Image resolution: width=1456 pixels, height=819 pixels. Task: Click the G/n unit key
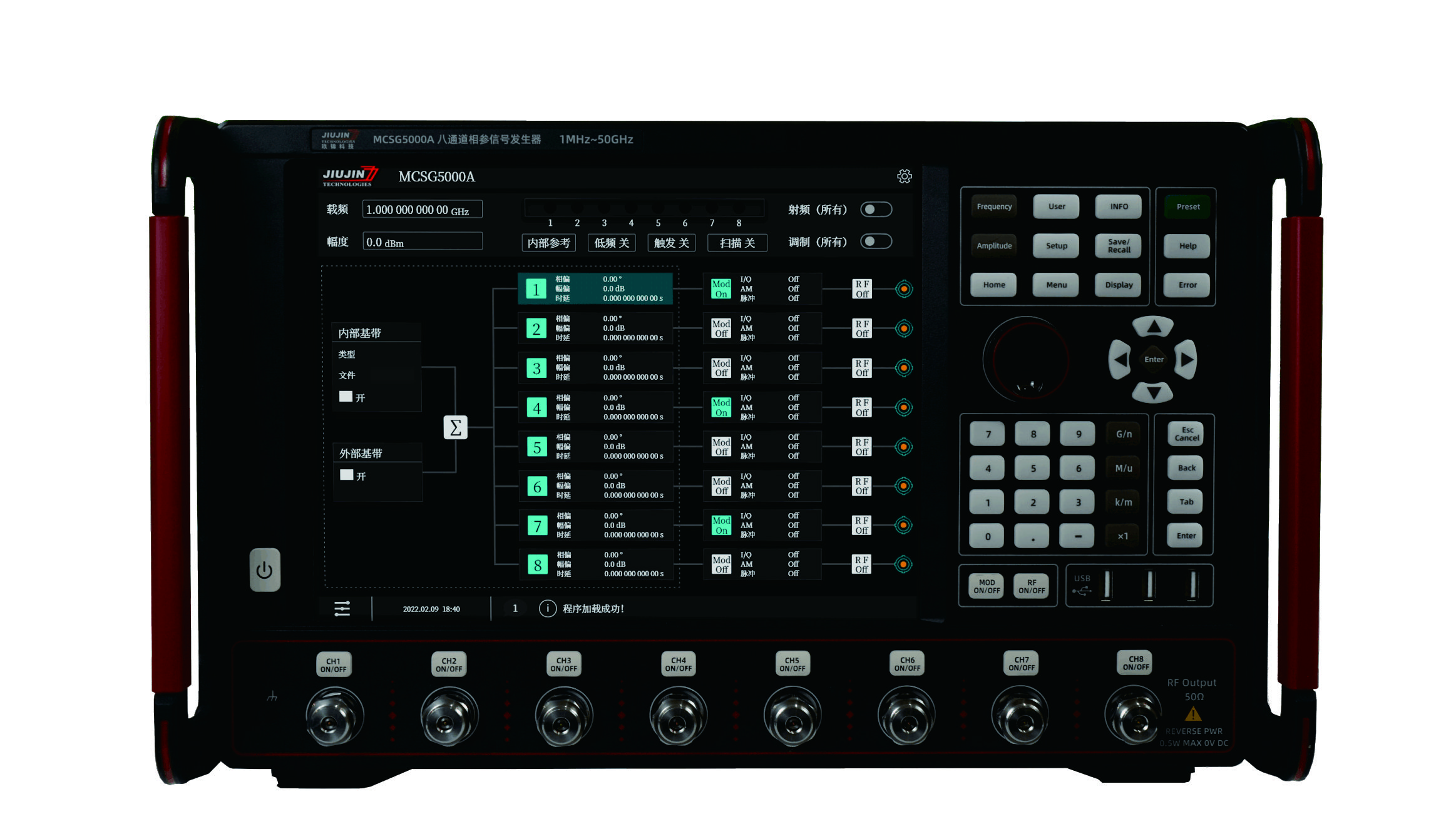(1124, 434)
